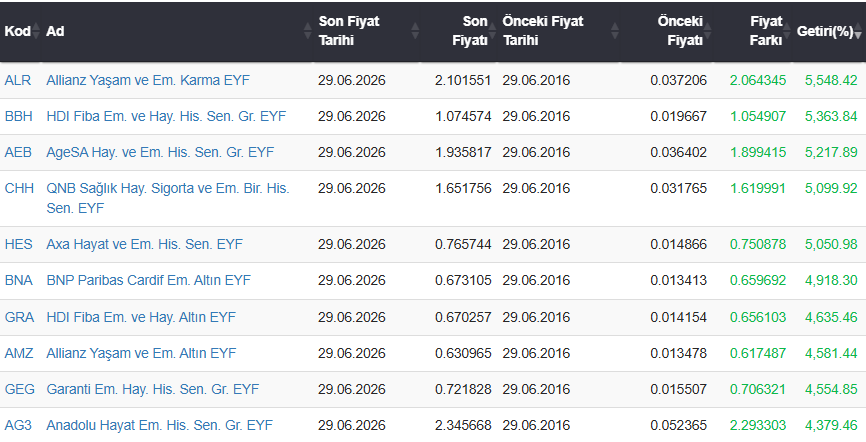This screenshot has width=866, height=442.
Task: Open fund code ALR link
Action: (18, 80)
